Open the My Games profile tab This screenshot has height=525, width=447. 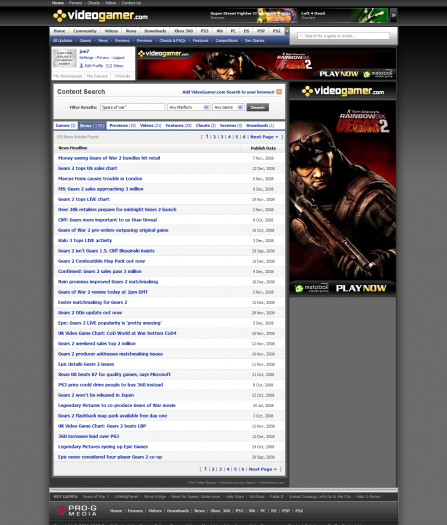click(97, 76)
